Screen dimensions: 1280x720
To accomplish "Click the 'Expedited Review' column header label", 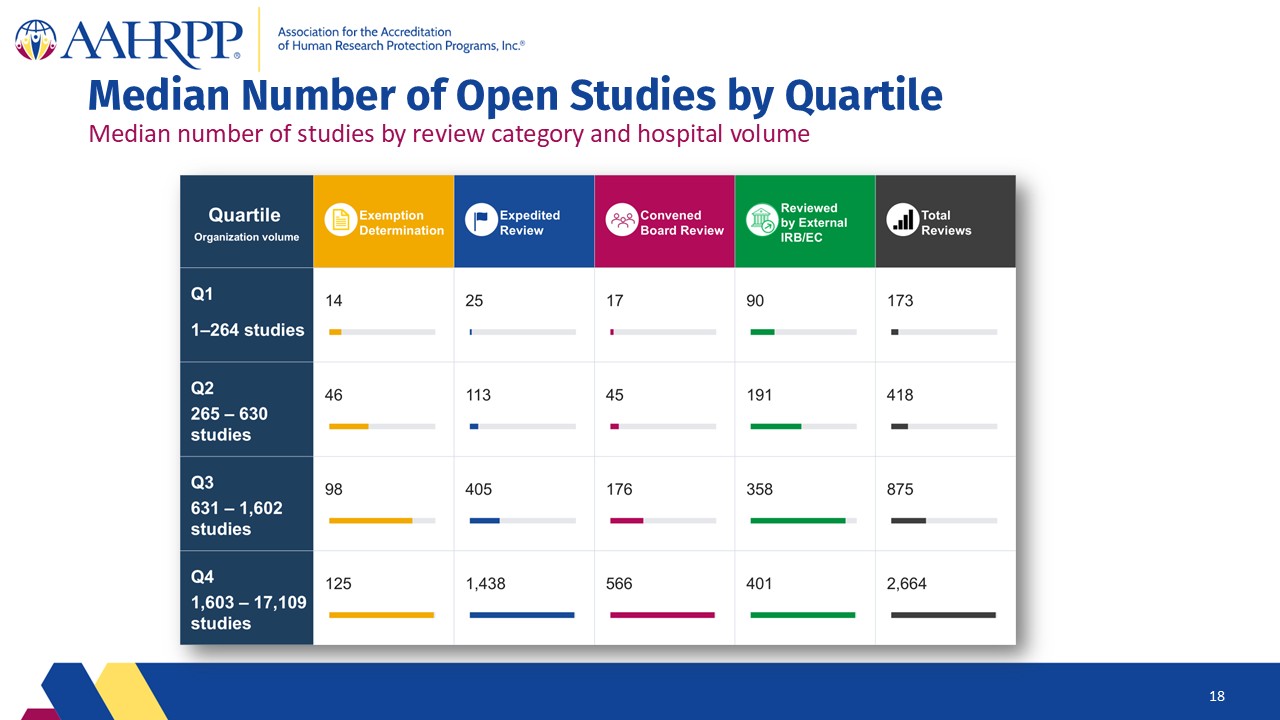I will (530, 222).
